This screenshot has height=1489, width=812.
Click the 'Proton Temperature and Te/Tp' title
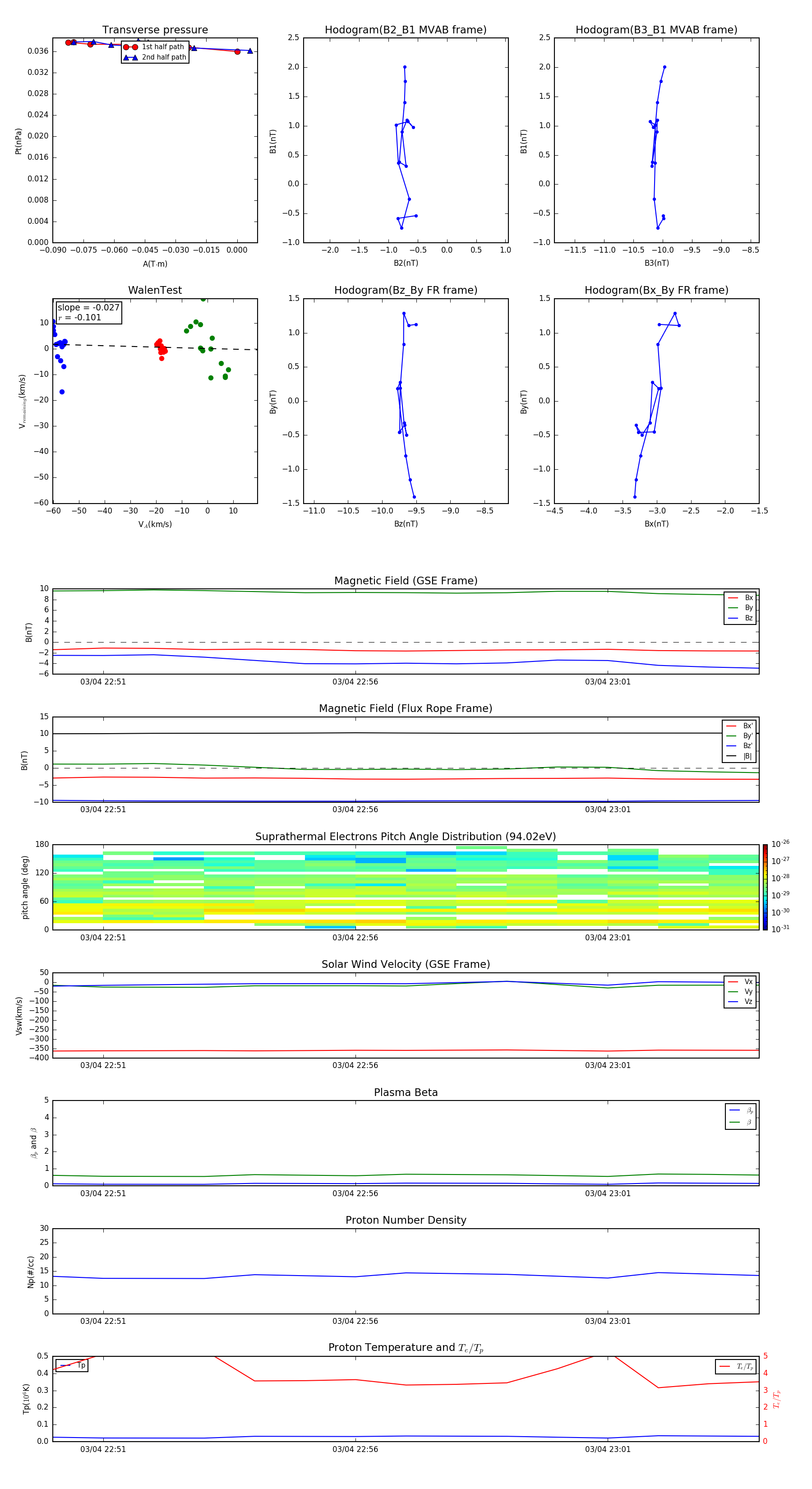point(406,1347)
